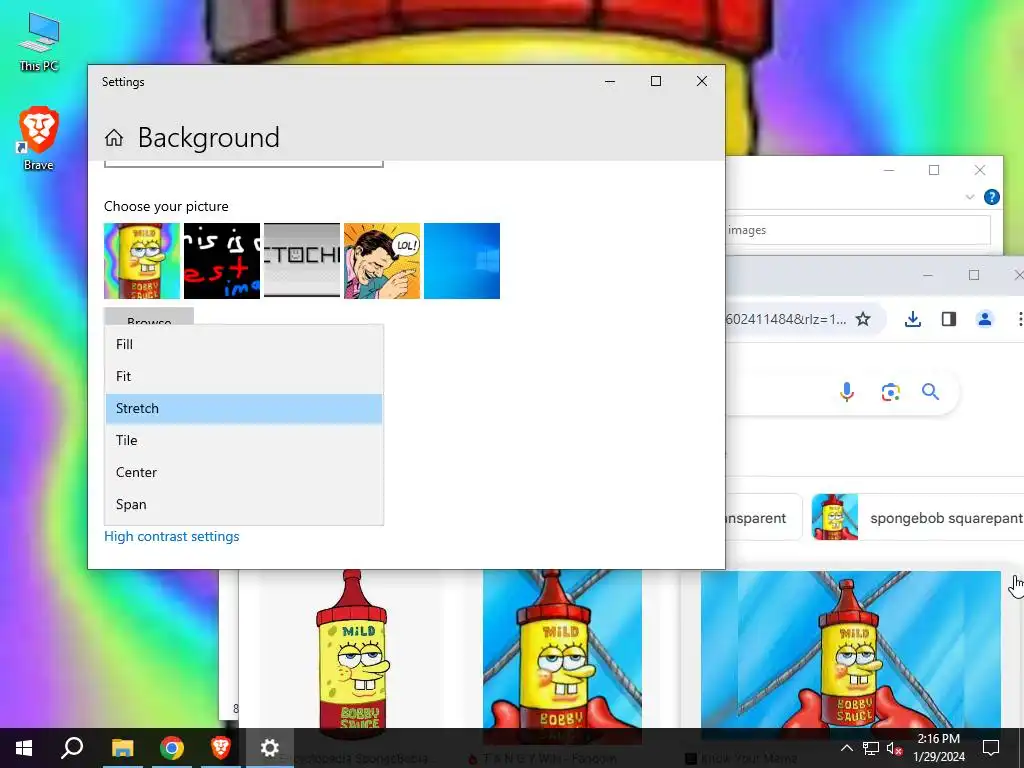
Task: Click the Chrome address bar URL
Action: pos(787,319)
